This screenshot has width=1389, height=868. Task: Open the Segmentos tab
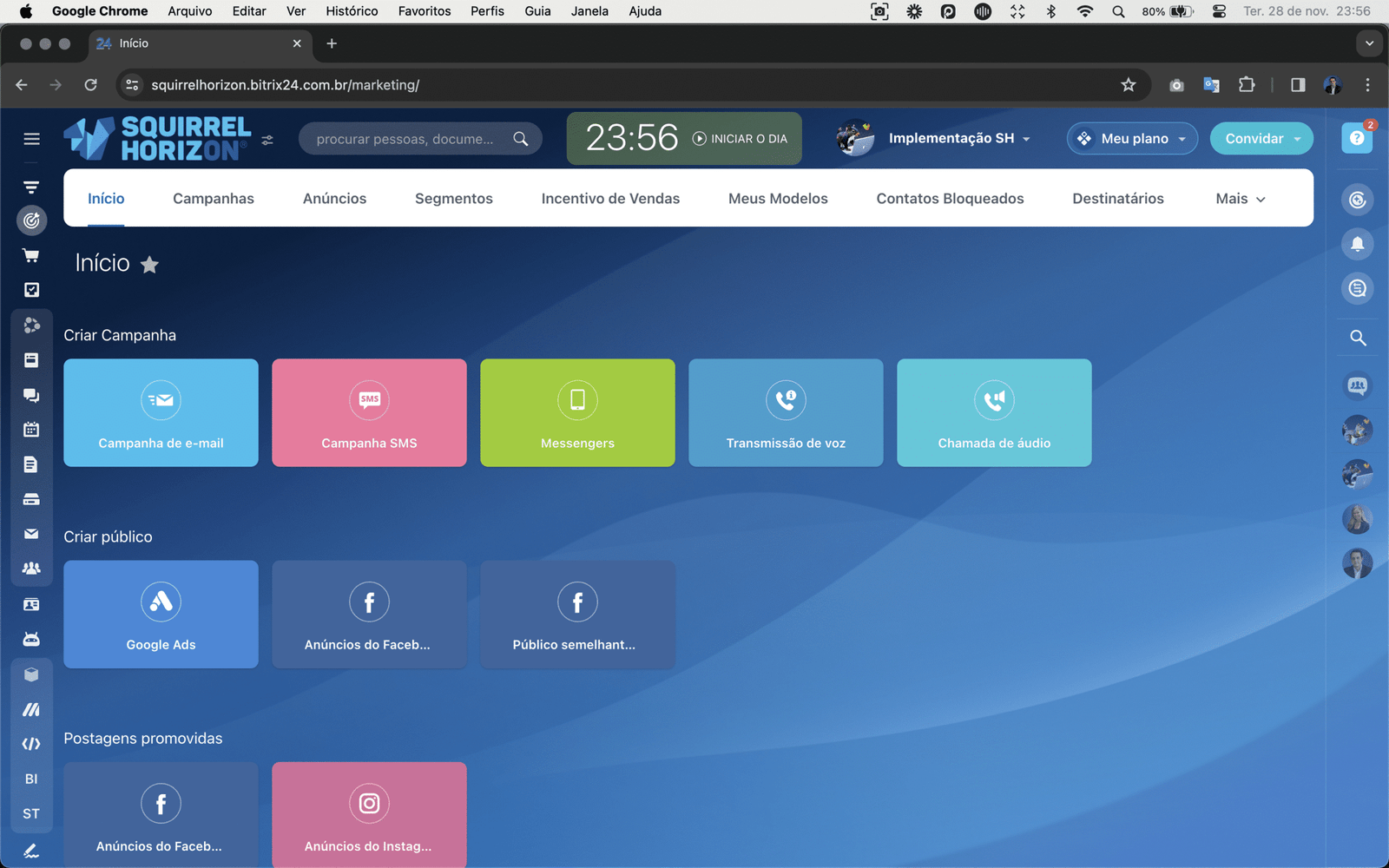(x=453, y=199)
